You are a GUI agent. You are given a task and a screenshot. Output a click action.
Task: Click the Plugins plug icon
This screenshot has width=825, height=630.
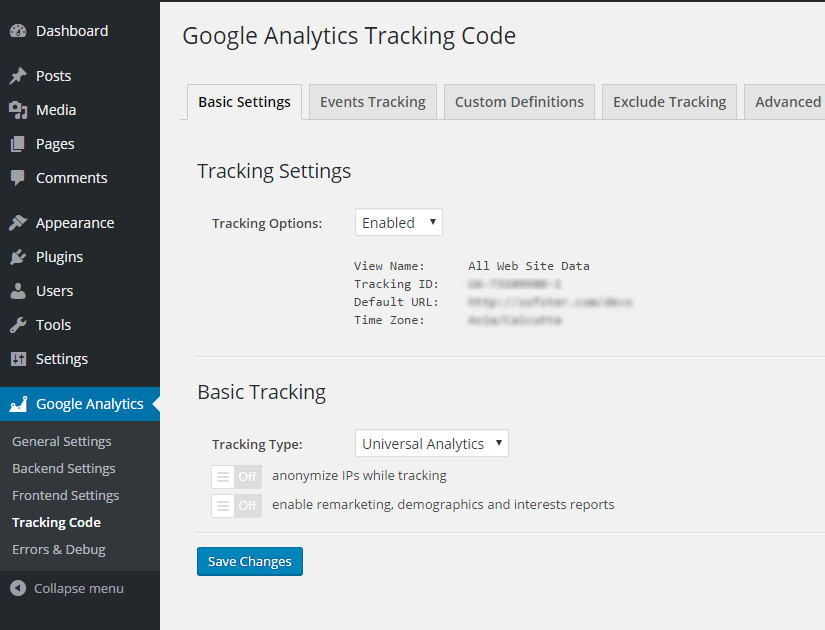pos(18,257)
